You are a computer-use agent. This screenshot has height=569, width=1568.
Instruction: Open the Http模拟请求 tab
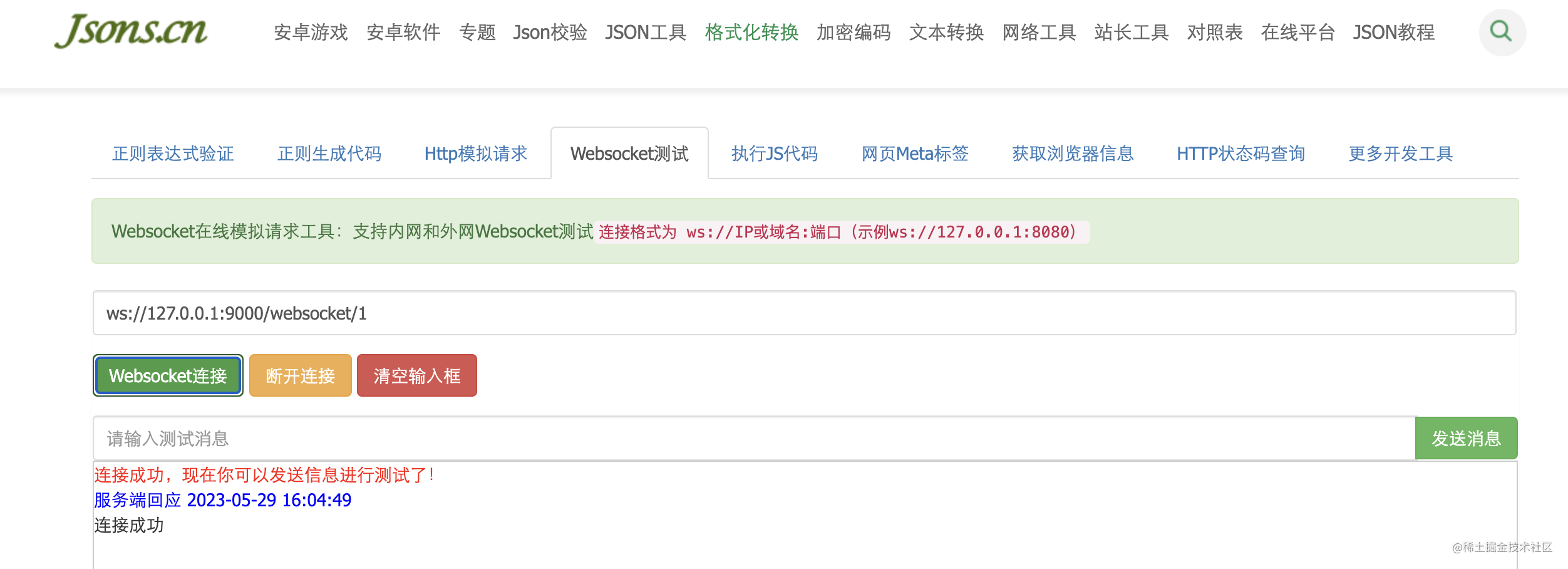(476, 154)
